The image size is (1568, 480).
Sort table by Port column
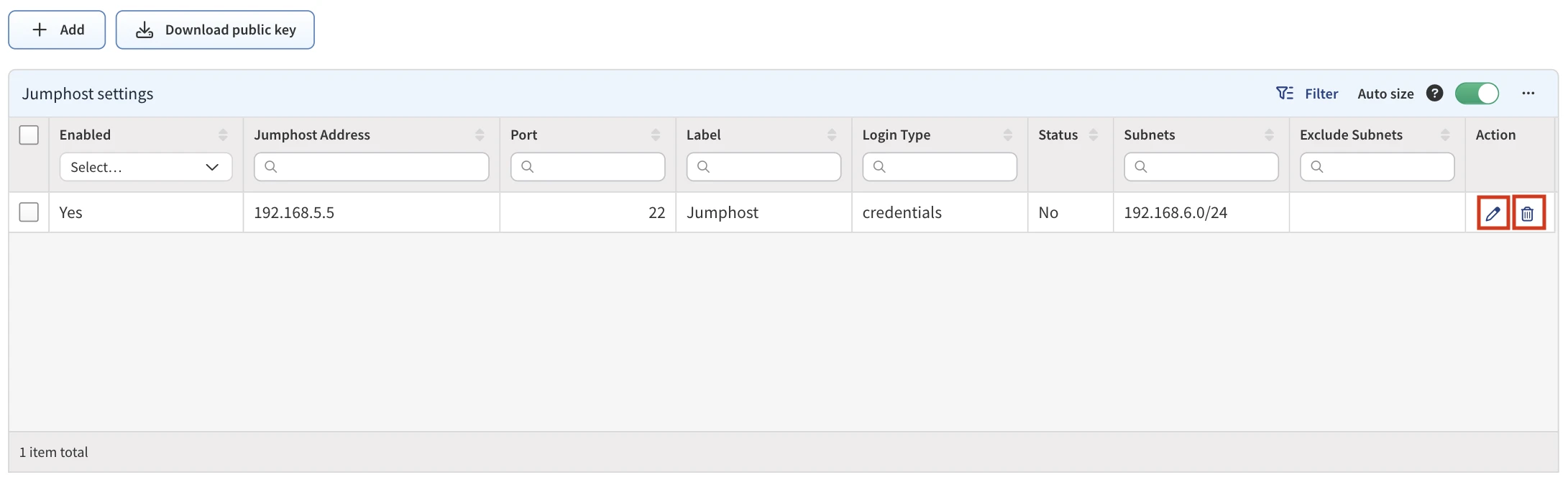coord(656,135)
